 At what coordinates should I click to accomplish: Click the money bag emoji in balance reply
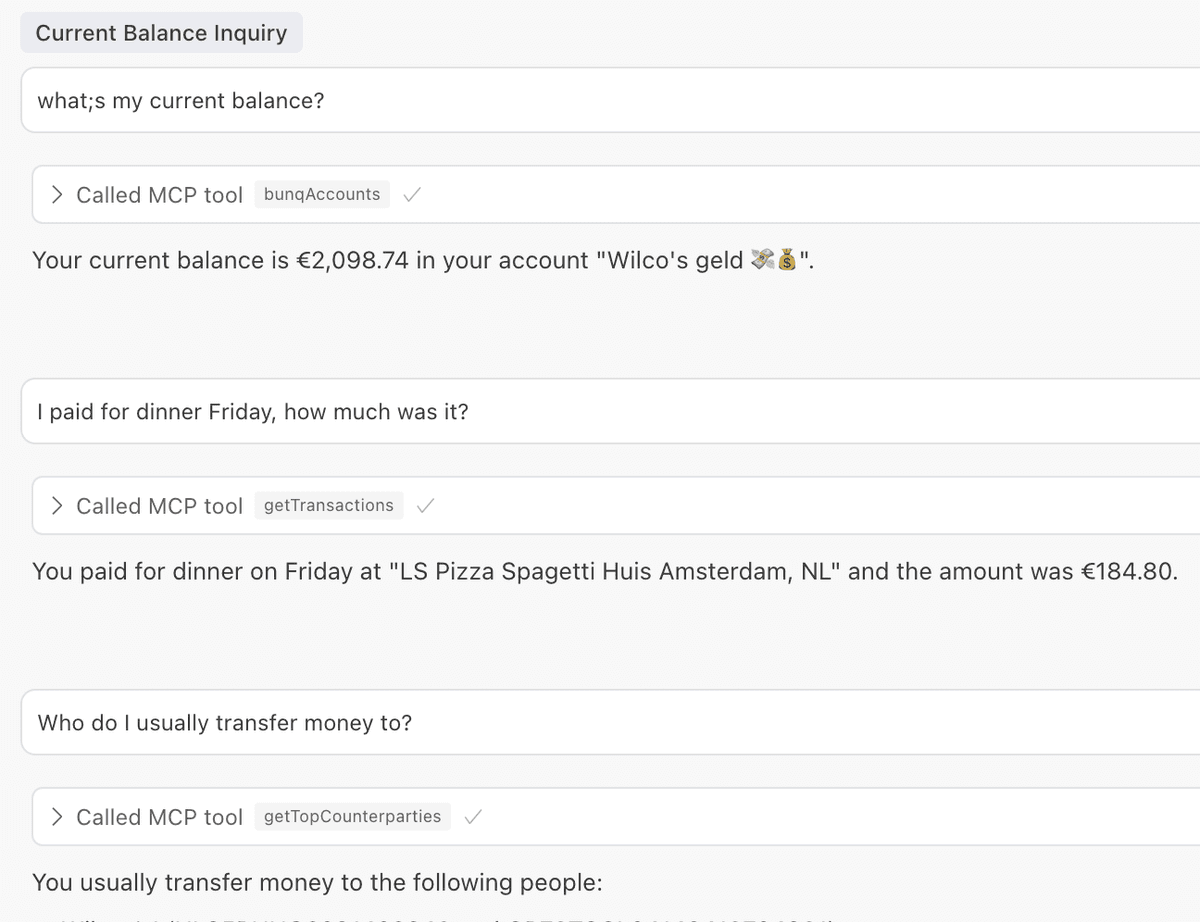coord(786,260)
